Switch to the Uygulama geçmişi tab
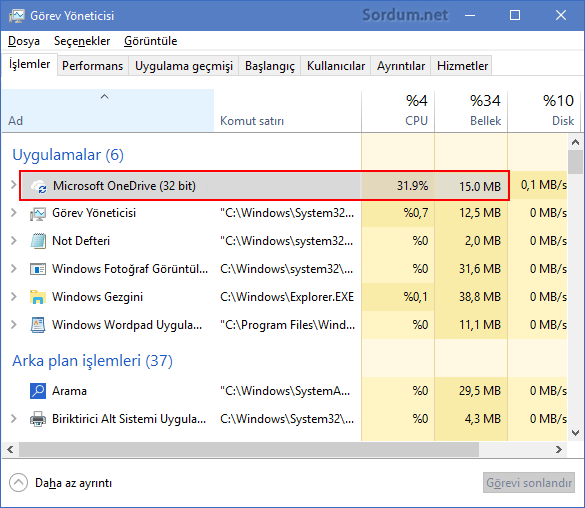The height and width of the screenshot is (508, 585). click(184, 66)
